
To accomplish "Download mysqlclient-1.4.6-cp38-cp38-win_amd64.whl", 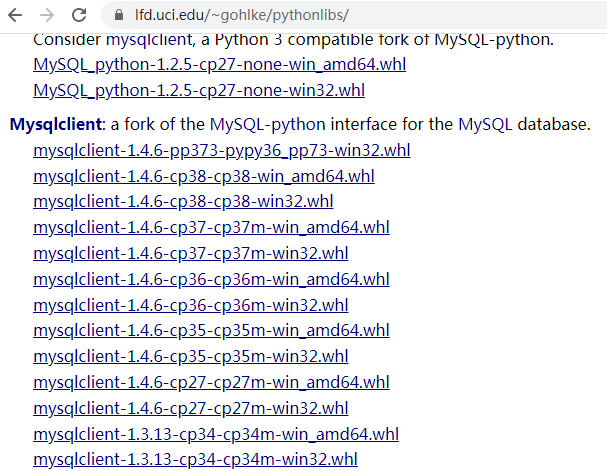I will tap(204, 176).
